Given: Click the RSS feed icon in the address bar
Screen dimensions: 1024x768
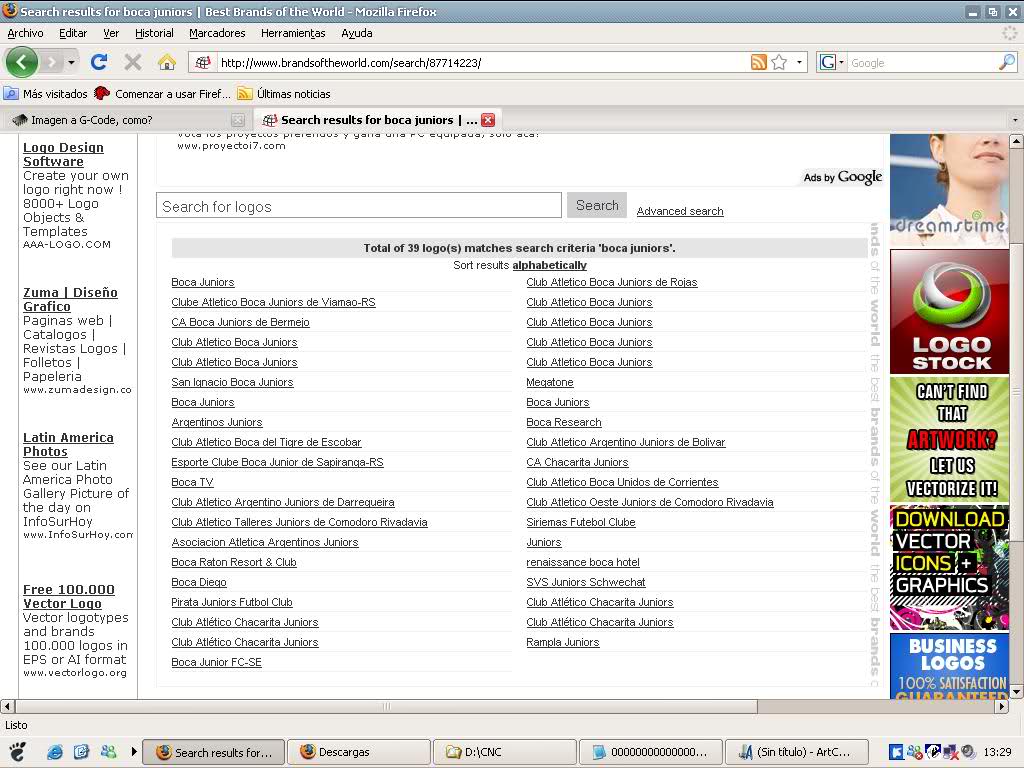Looking at the screenshot, I should click(758, 63).
